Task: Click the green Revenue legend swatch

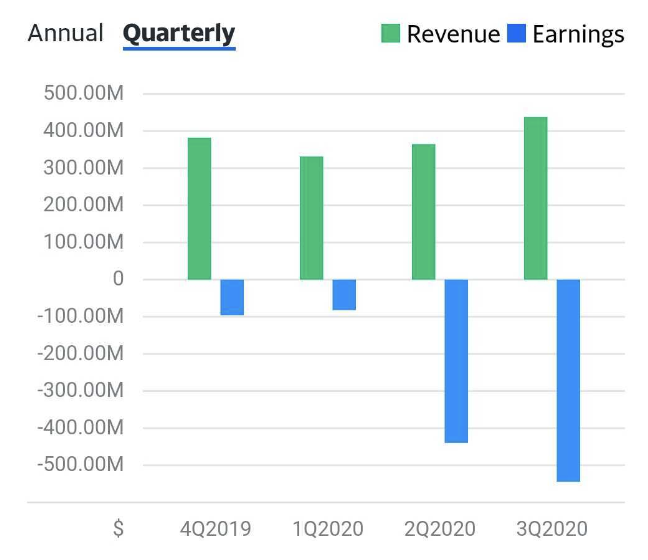Action: coord(390,34)
